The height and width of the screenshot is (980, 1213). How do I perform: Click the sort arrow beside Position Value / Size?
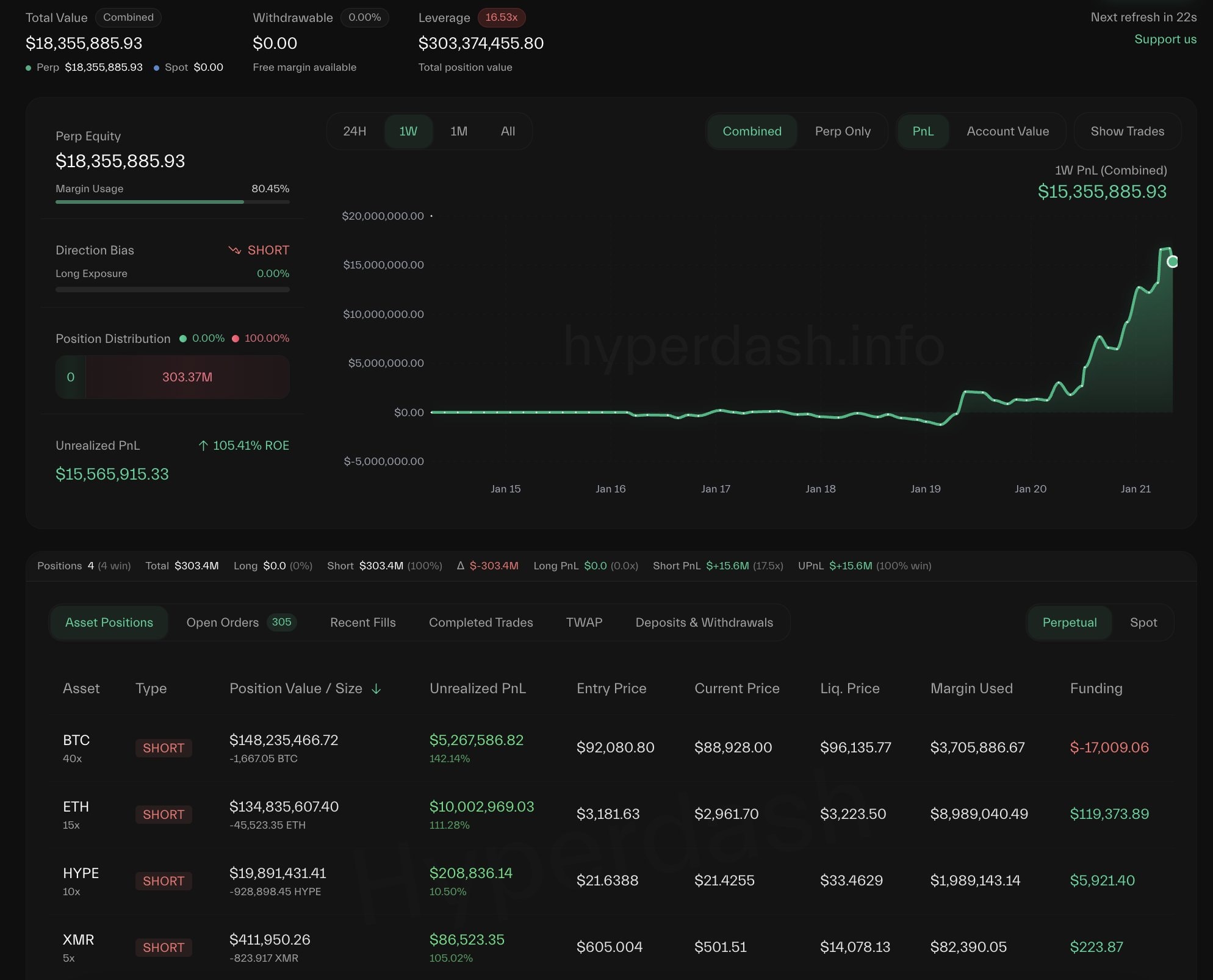pyautogui.click(x=376, y=689)
